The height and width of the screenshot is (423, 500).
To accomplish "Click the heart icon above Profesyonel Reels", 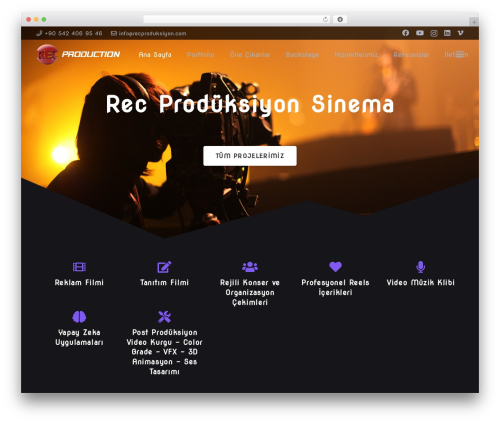I will (x=335, y=266).
